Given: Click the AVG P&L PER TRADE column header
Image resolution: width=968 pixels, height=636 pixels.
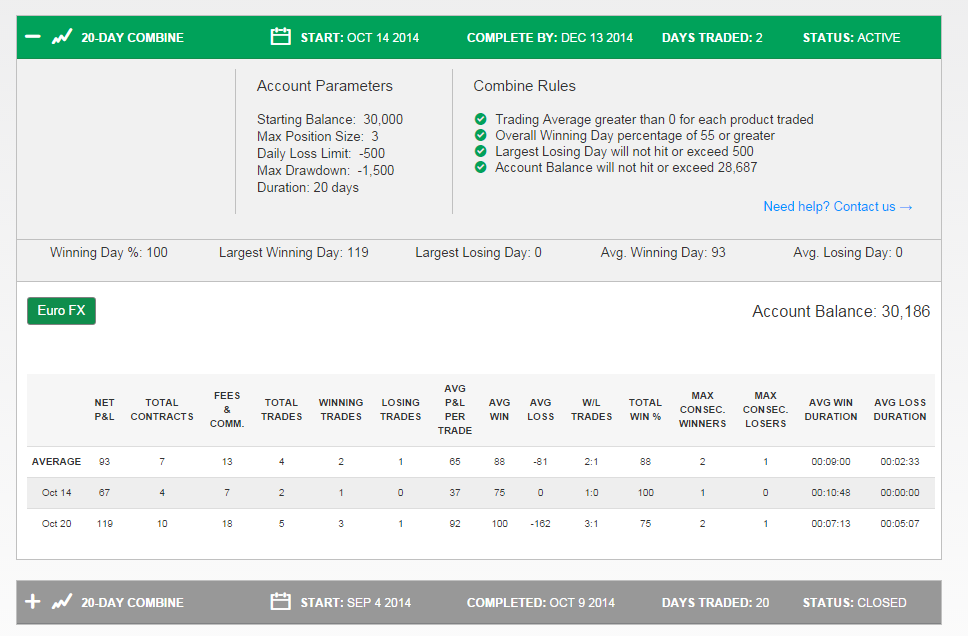Looking at the screenshot, I should 455,409.
